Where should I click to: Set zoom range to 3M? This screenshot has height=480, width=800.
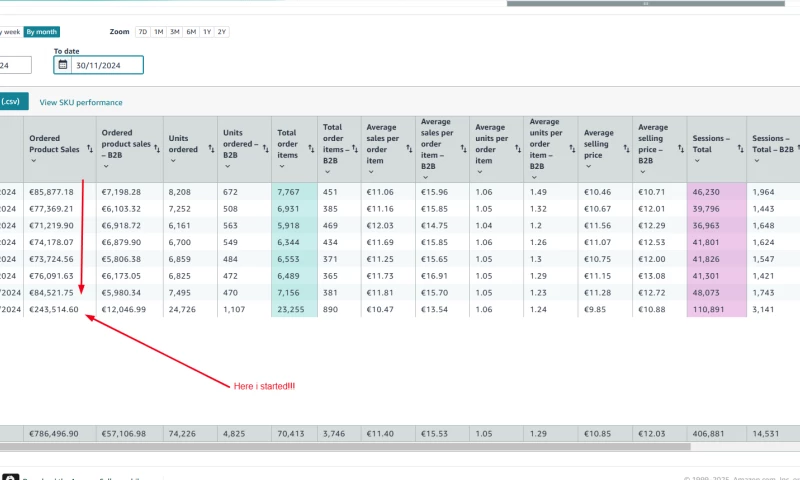(x=174, y=32)
